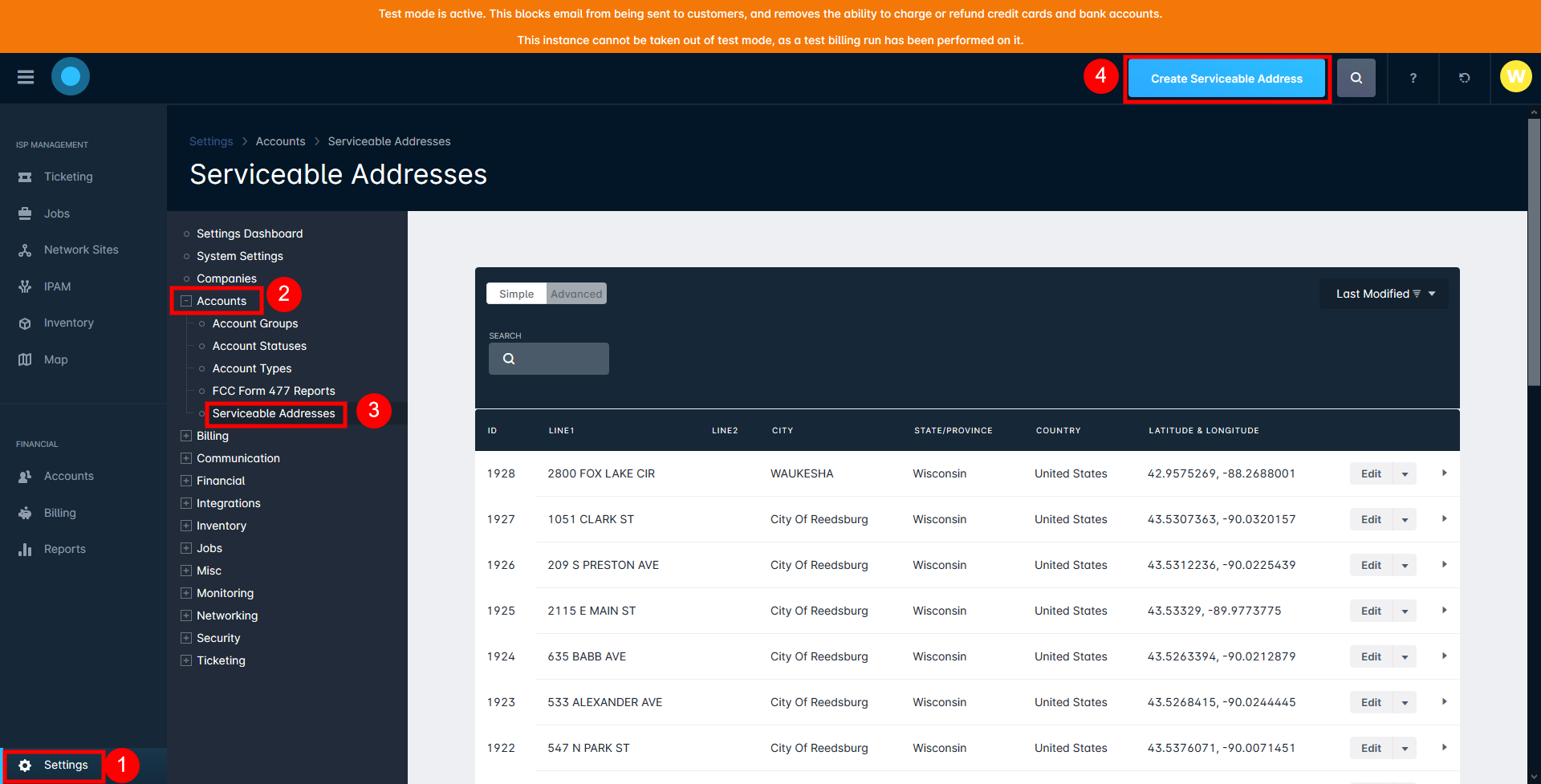Open the history restore icon in top bar
This screenshot has width=1541, height=784.
pyautogui.click(x=1464, y=78)
